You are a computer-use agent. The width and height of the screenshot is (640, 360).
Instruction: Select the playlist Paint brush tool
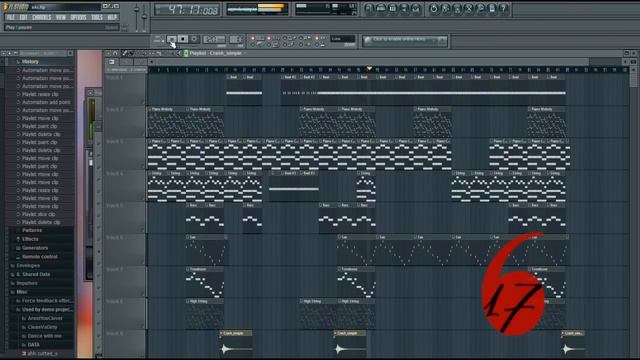coord(131,53)
